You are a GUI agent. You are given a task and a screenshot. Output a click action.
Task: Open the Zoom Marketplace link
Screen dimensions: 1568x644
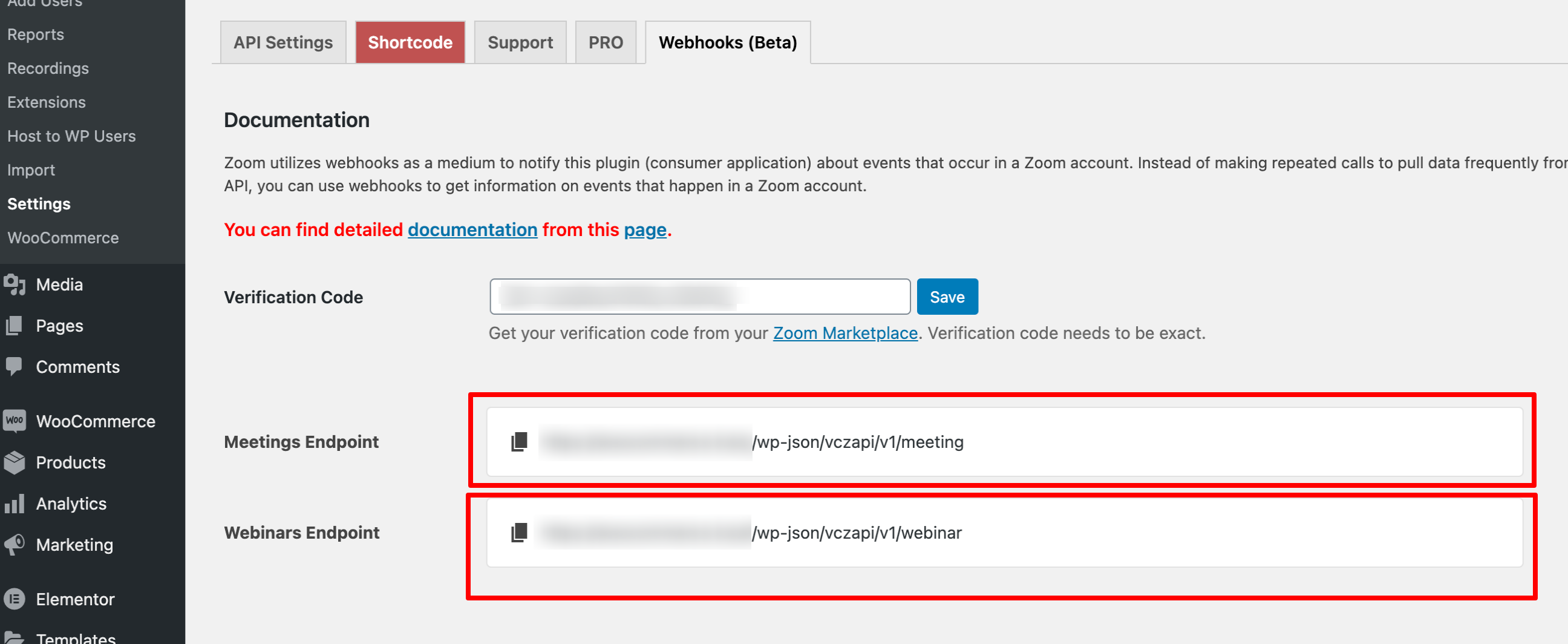pos(845,333)
